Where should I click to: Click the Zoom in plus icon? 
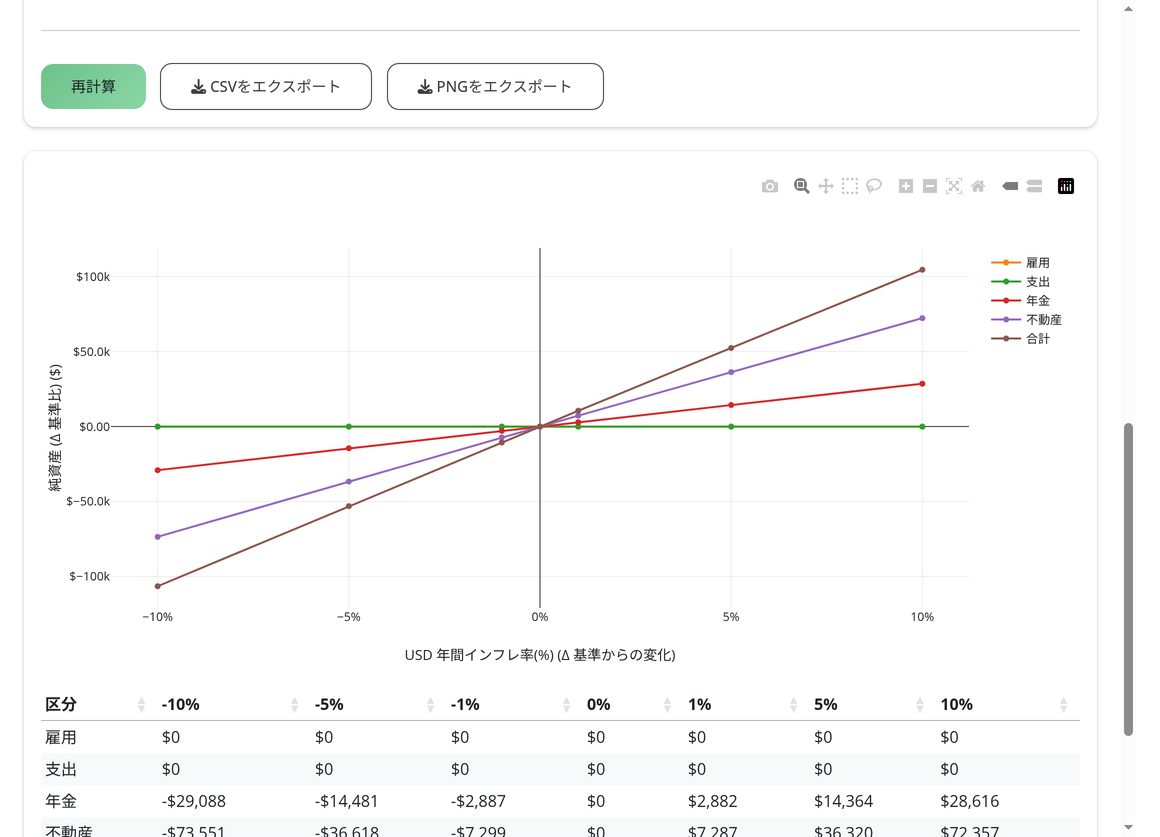coord(906,186)
